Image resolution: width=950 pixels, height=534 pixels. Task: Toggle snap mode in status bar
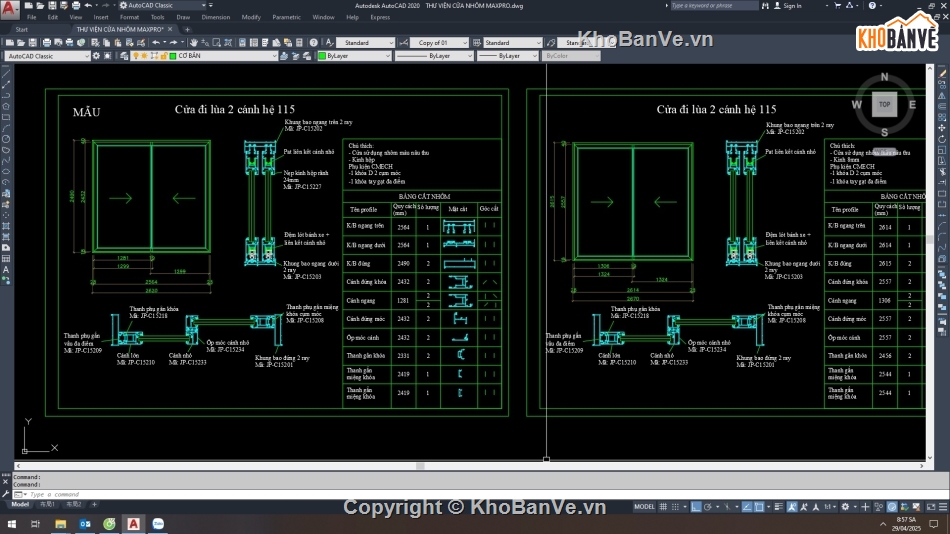(x=675, y=507)
